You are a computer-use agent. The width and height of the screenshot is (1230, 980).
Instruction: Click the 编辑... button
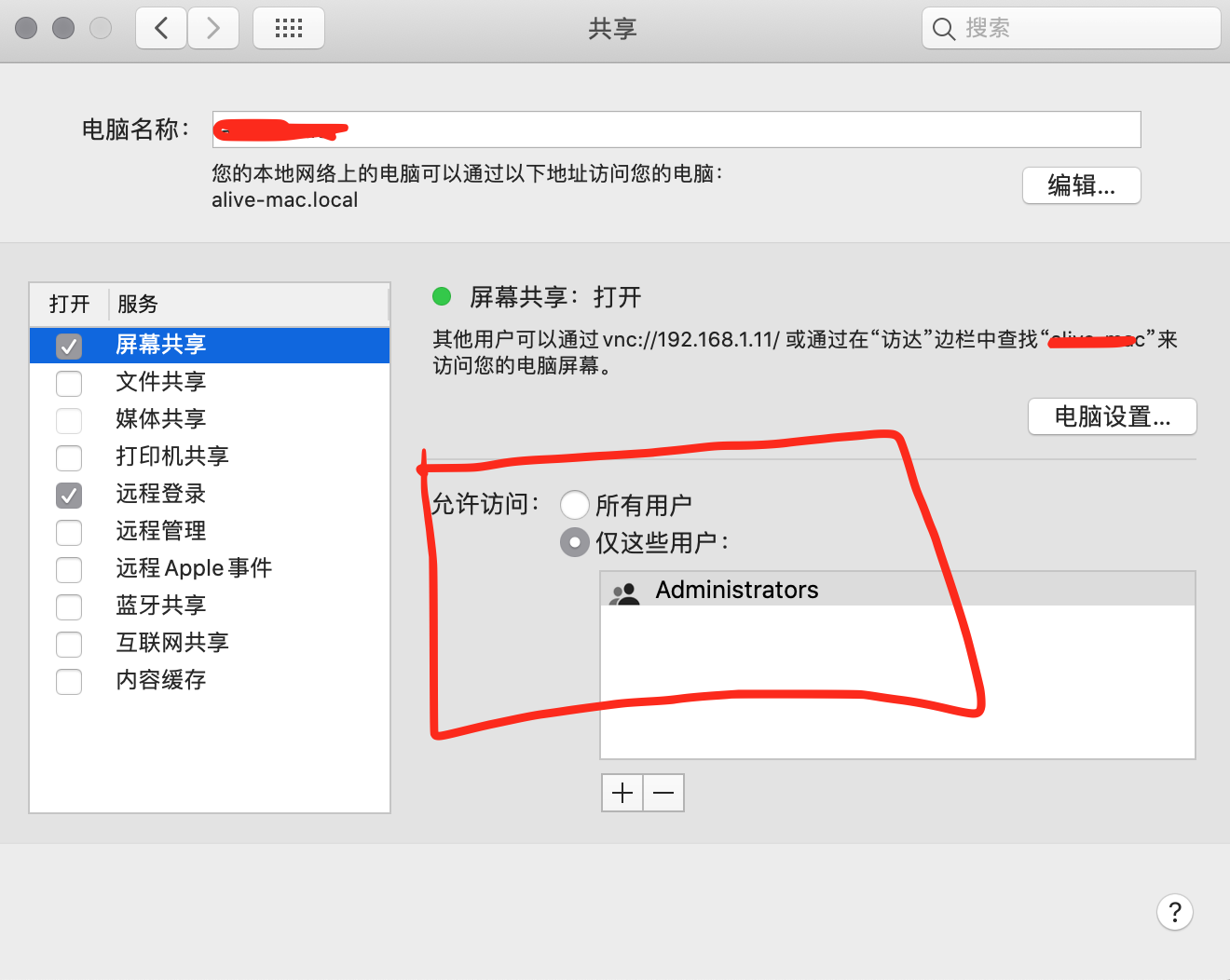(1081, 185)
